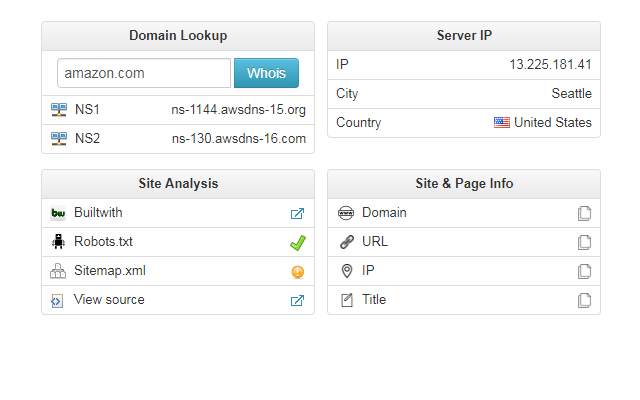The width and height of the screenshot is (640, 400).
Task: Click the Robots.txt robot icon
Action: pyautogui.click(x=58, y=242)
